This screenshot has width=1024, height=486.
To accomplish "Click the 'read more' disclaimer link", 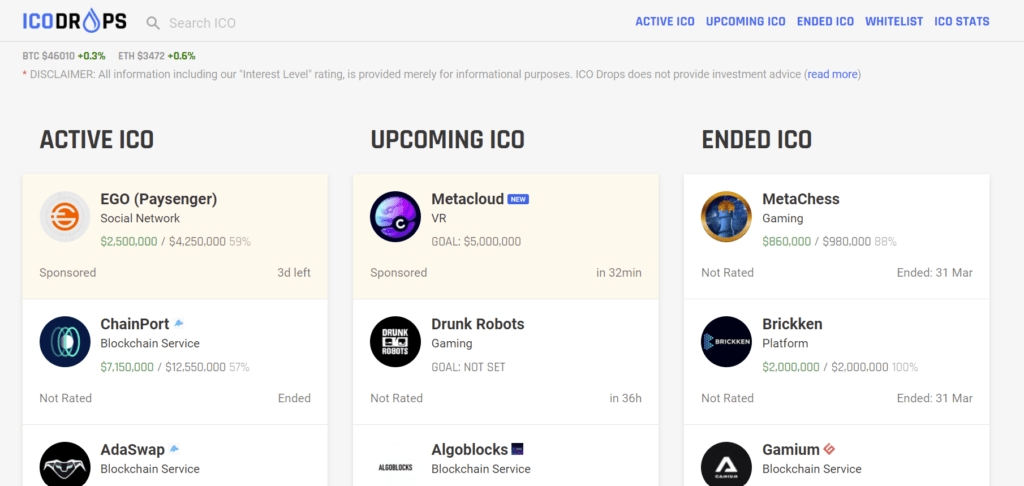I will [x=832, y=74].
